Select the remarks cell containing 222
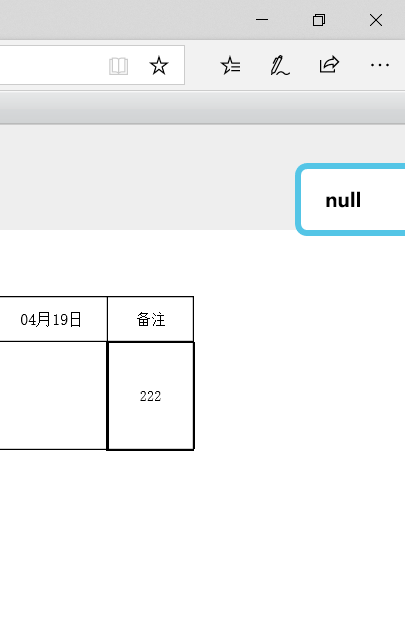This screenshot has width=405, height=623. click(x=151, y=396)
